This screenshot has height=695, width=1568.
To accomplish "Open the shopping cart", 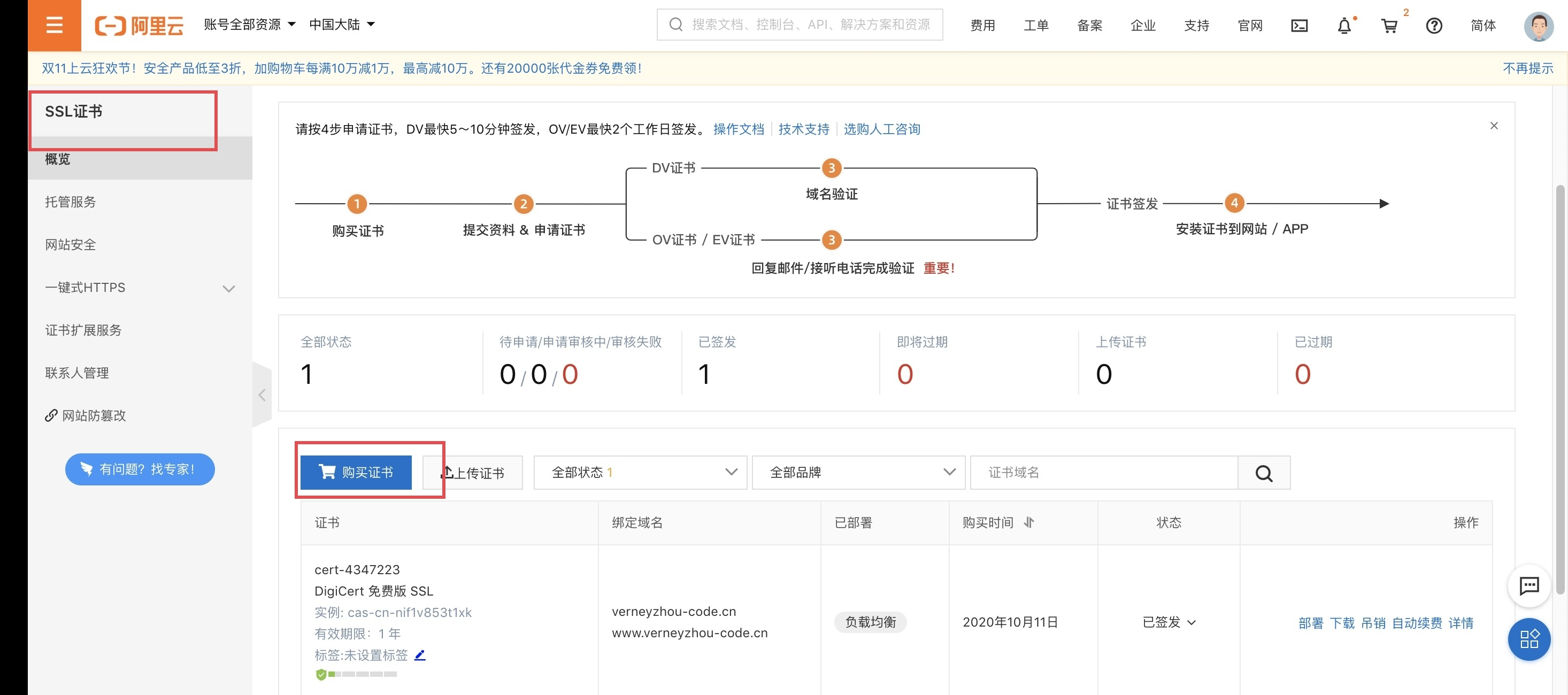I will [1389, 26].
